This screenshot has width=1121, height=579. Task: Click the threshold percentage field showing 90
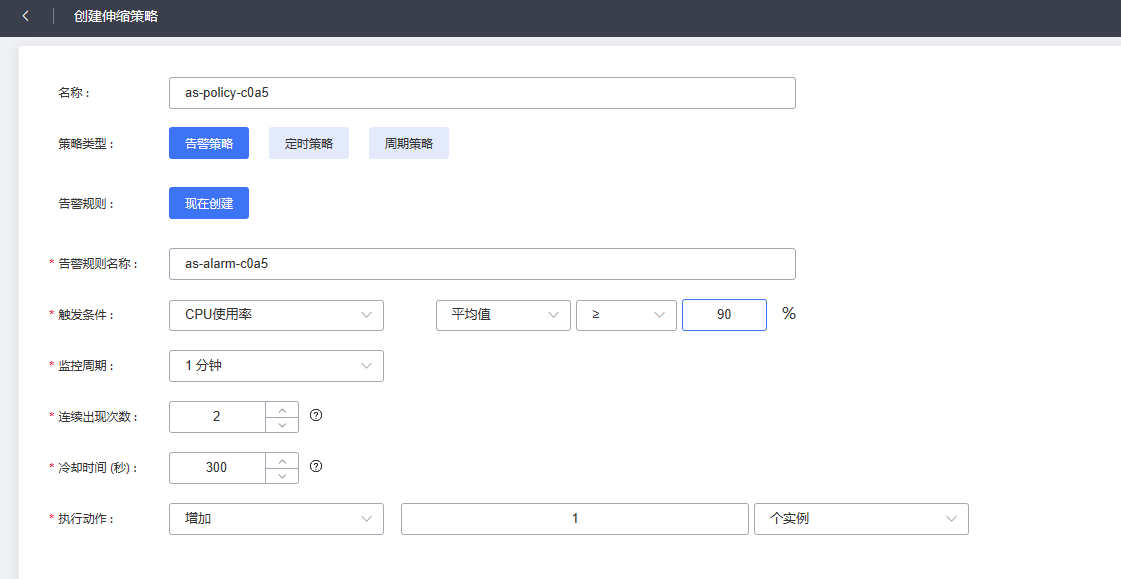click(x=724, y=314)
